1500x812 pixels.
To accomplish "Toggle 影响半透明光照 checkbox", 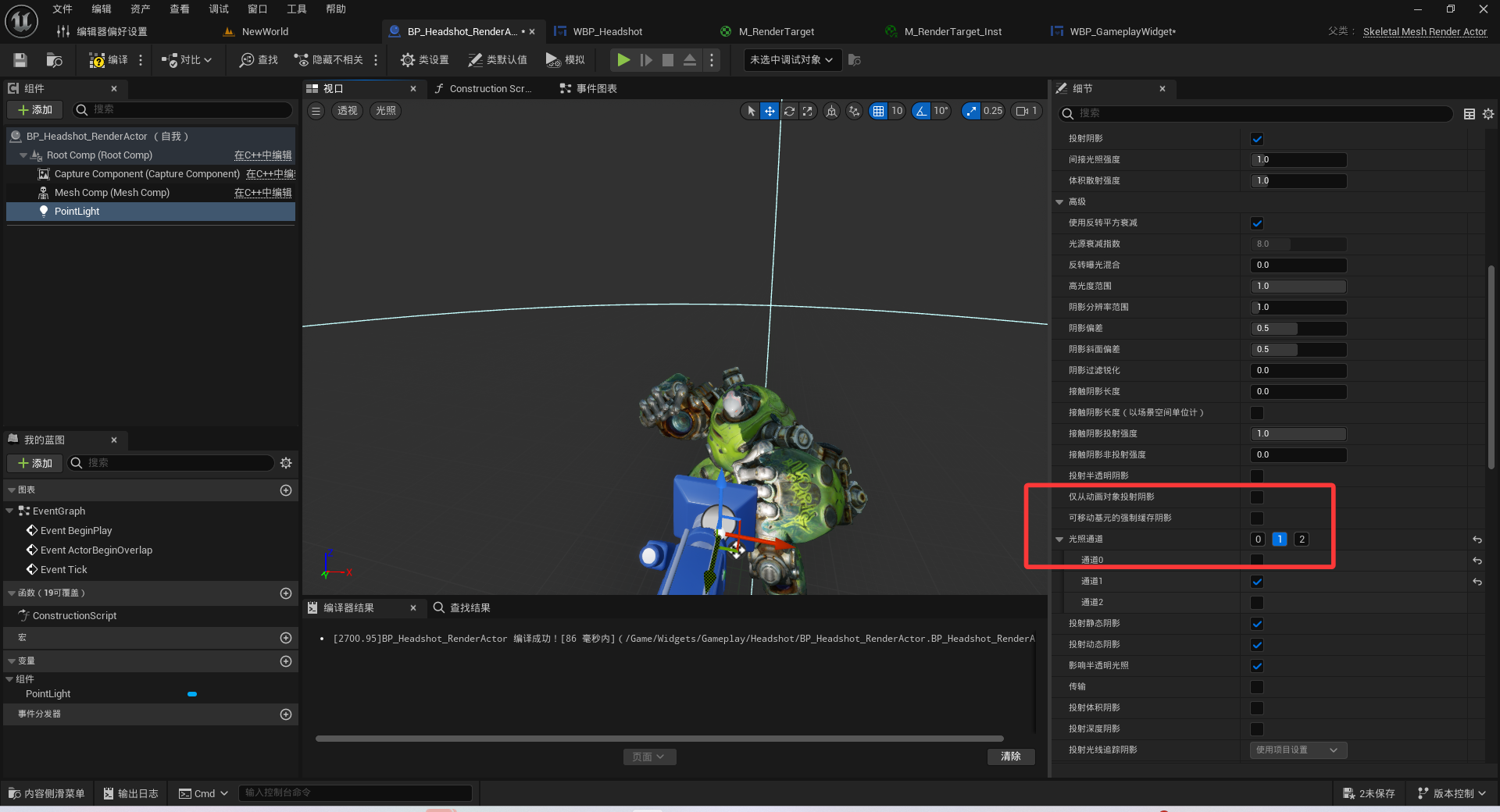I will pos(1257,666).
